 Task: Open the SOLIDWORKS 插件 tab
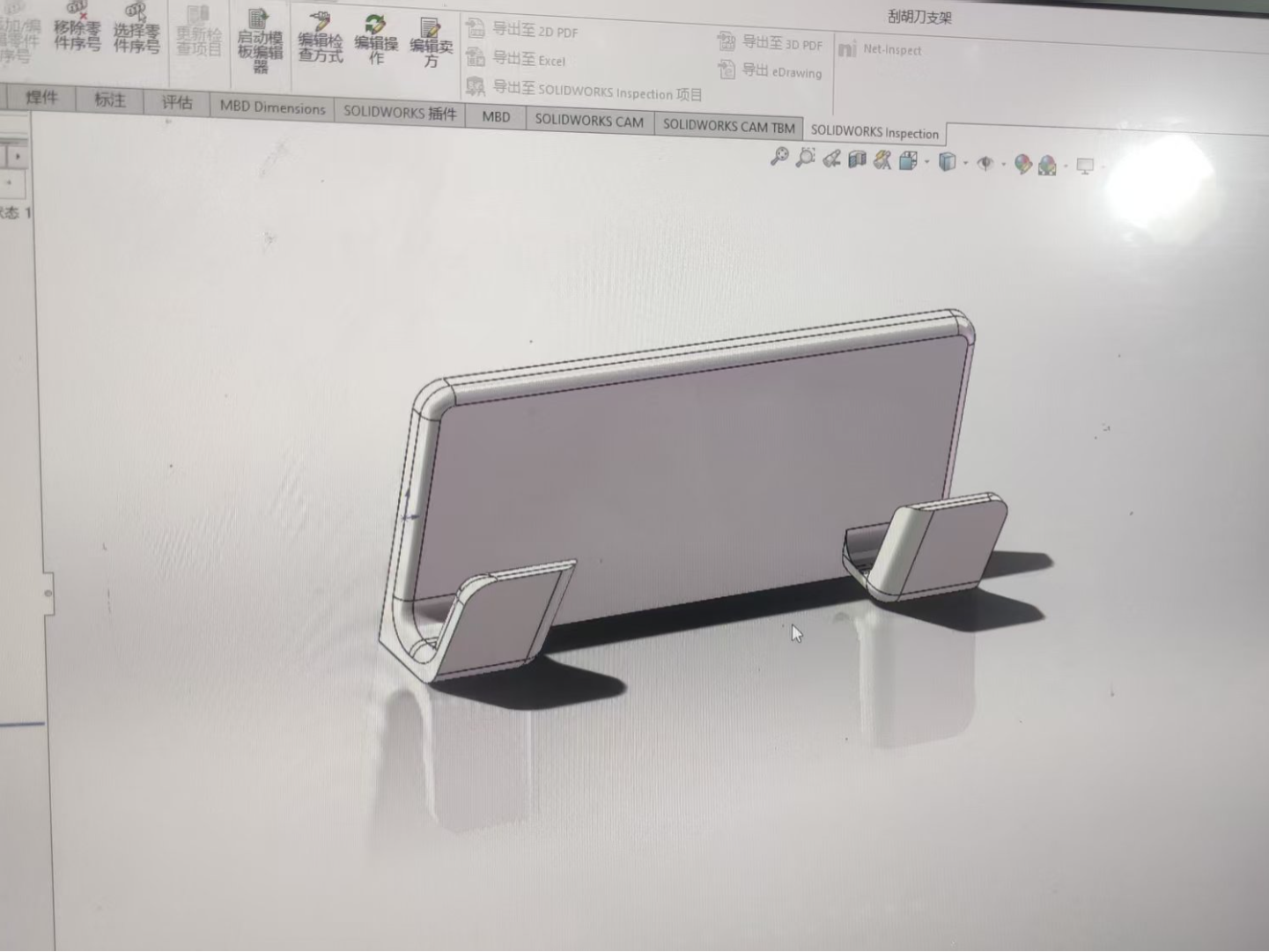(x=400, y=113)
